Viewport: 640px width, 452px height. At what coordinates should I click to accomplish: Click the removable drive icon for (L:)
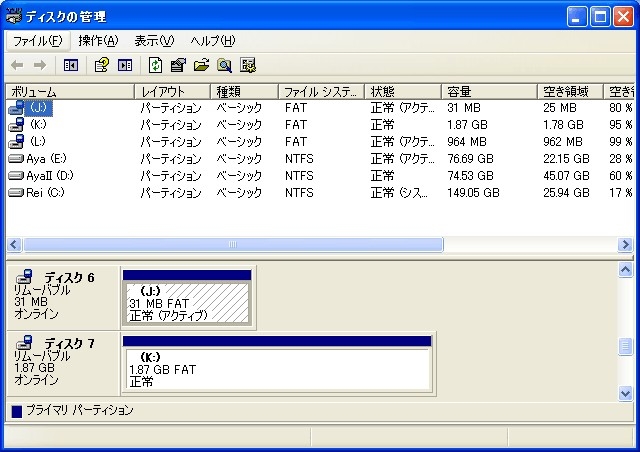[16, 142]
